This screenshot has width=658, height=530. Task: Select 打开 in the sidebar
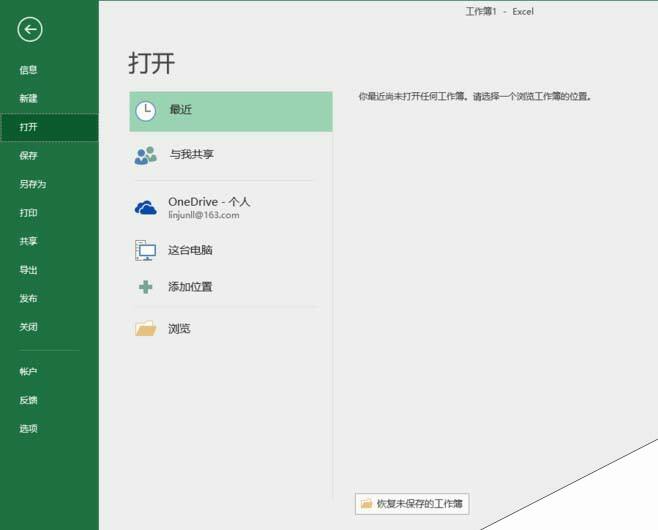click(x=50, y=127)
